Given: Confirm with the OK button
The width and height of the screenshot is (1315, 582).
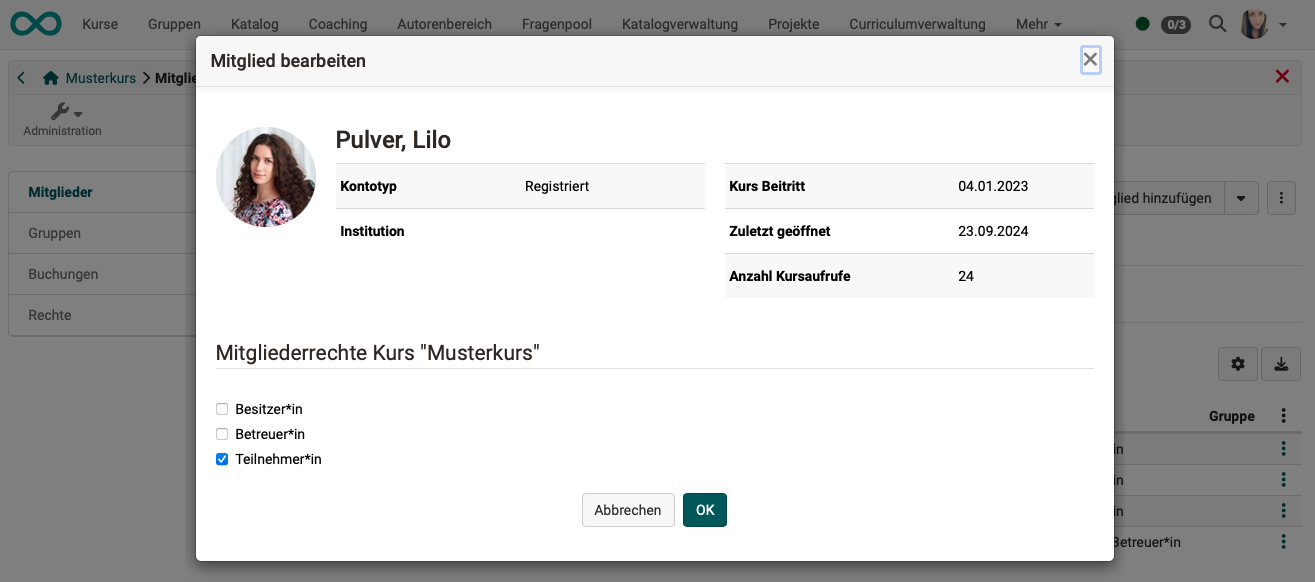Looking at the screenshot, I should pyautogui.click(x=705, y=510).
